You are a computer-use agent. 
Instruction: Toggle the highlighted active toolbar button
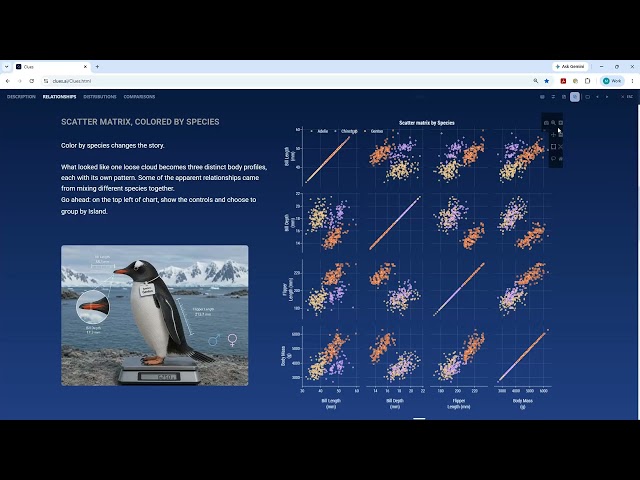pos(575,97)
